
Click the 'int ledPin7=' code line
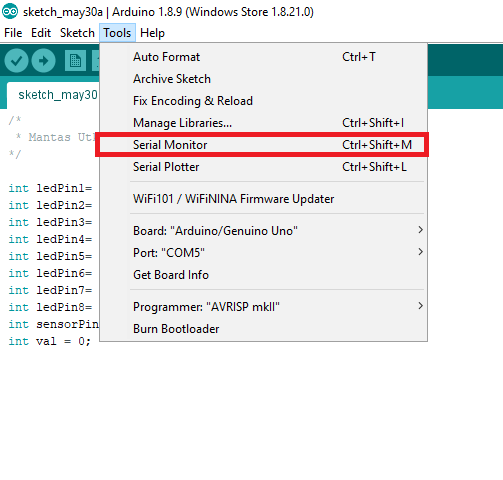[50, 290]
